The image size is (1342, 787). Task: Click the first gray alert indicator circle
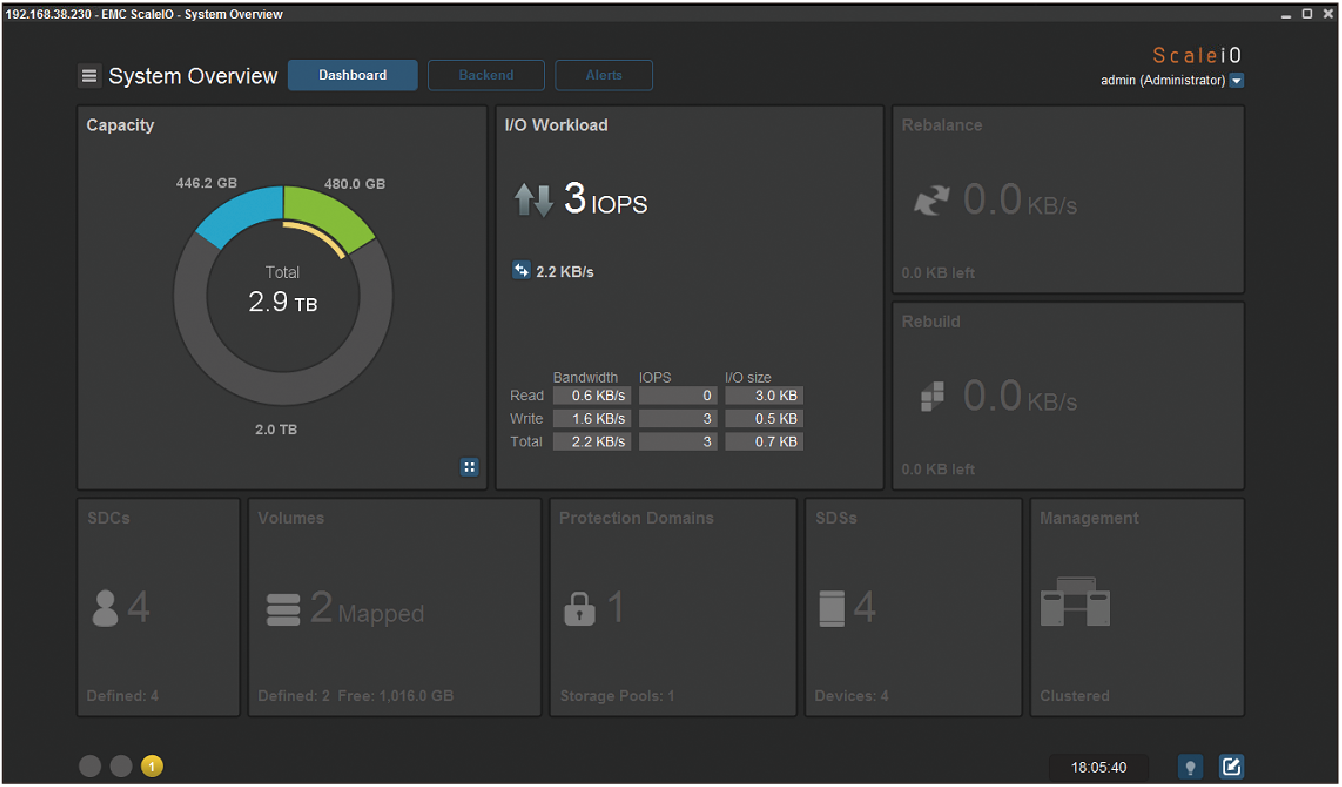coord(90,766)
